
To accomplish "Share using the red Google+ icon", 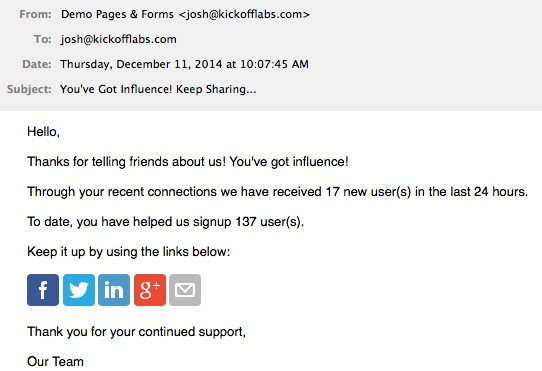I will tap(150, 290).
